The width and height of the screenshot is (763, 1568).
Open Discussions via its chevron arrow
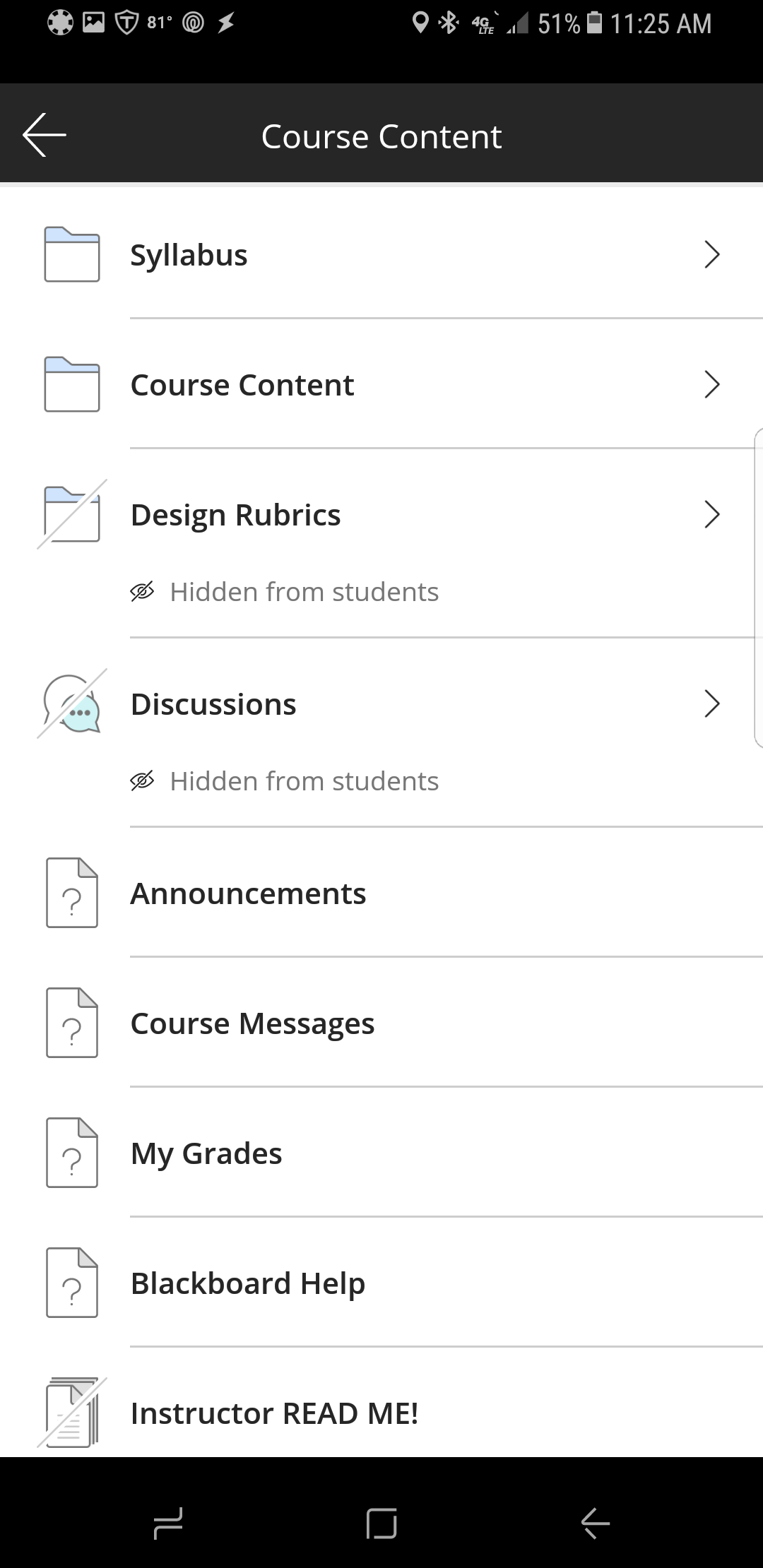tap(711, 703)
